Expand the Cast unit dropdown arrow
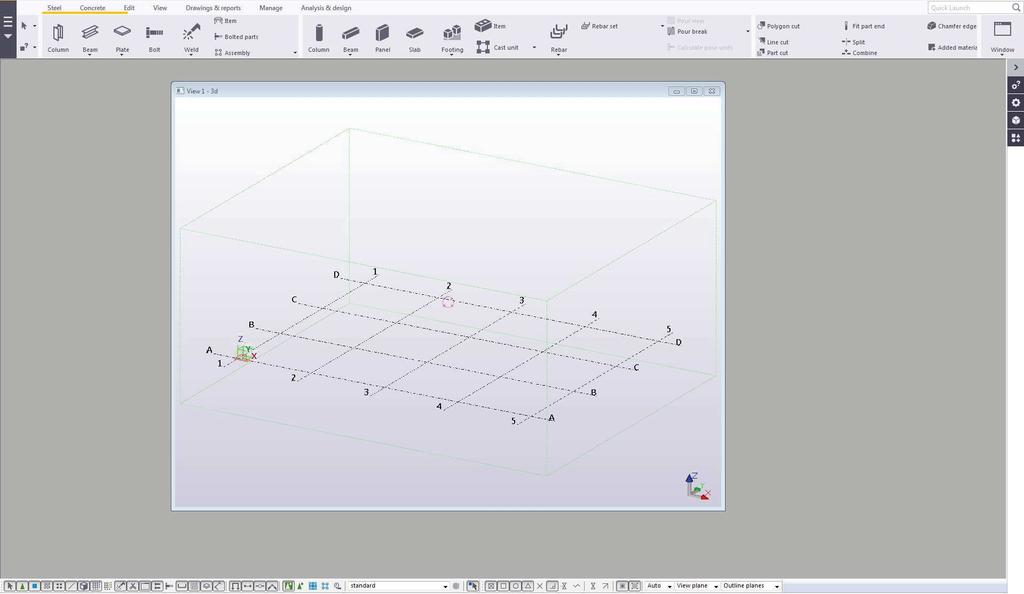1024x594 pixels. 534,48
